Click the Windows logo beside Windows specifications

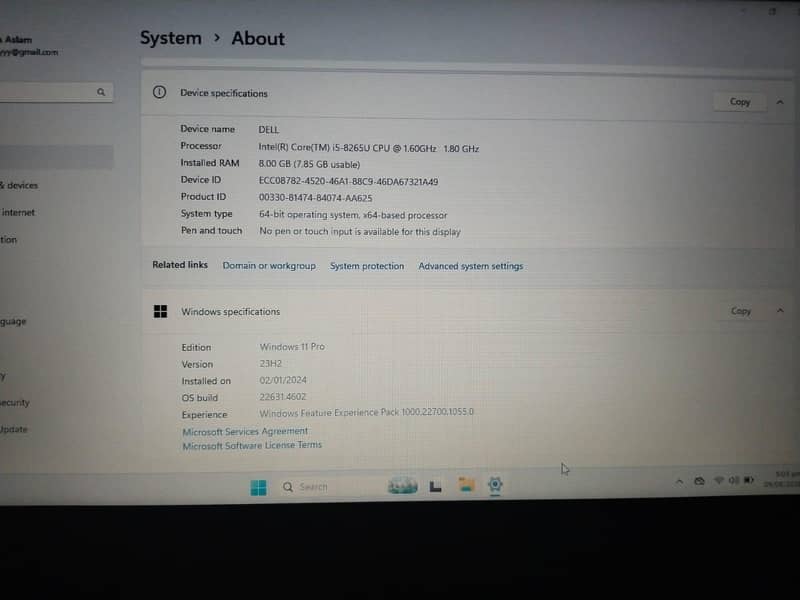160,311
